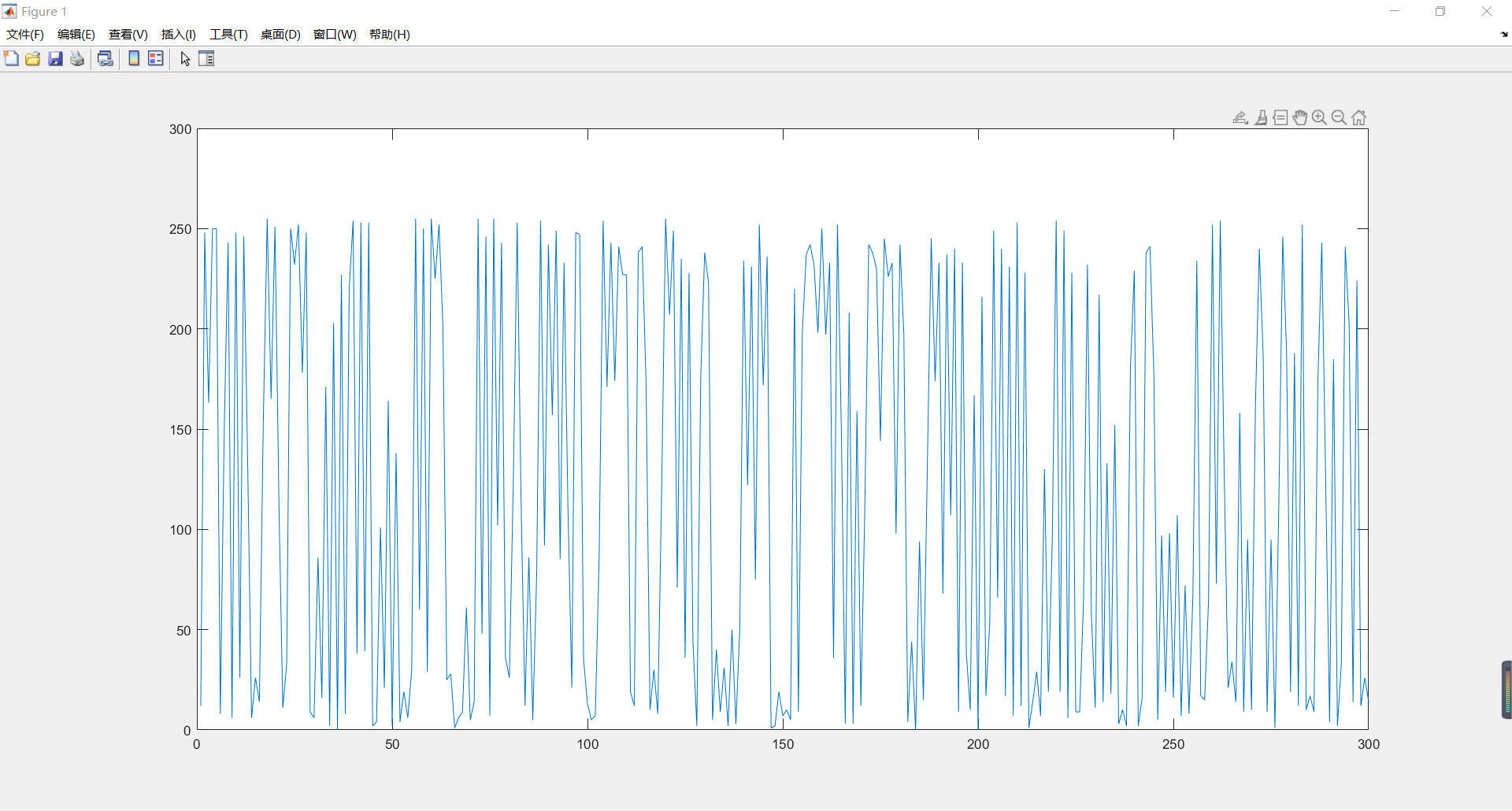Viewport: 1512px width, 811px height.
Task: Click the x-axis tick label 250
Action: [x=1173, y=744]
